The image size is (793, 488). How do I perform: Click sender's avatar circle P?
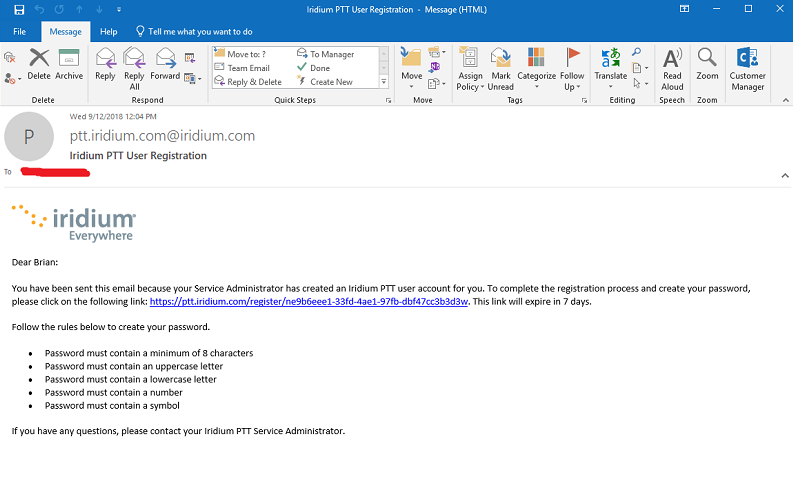[29, 137]
